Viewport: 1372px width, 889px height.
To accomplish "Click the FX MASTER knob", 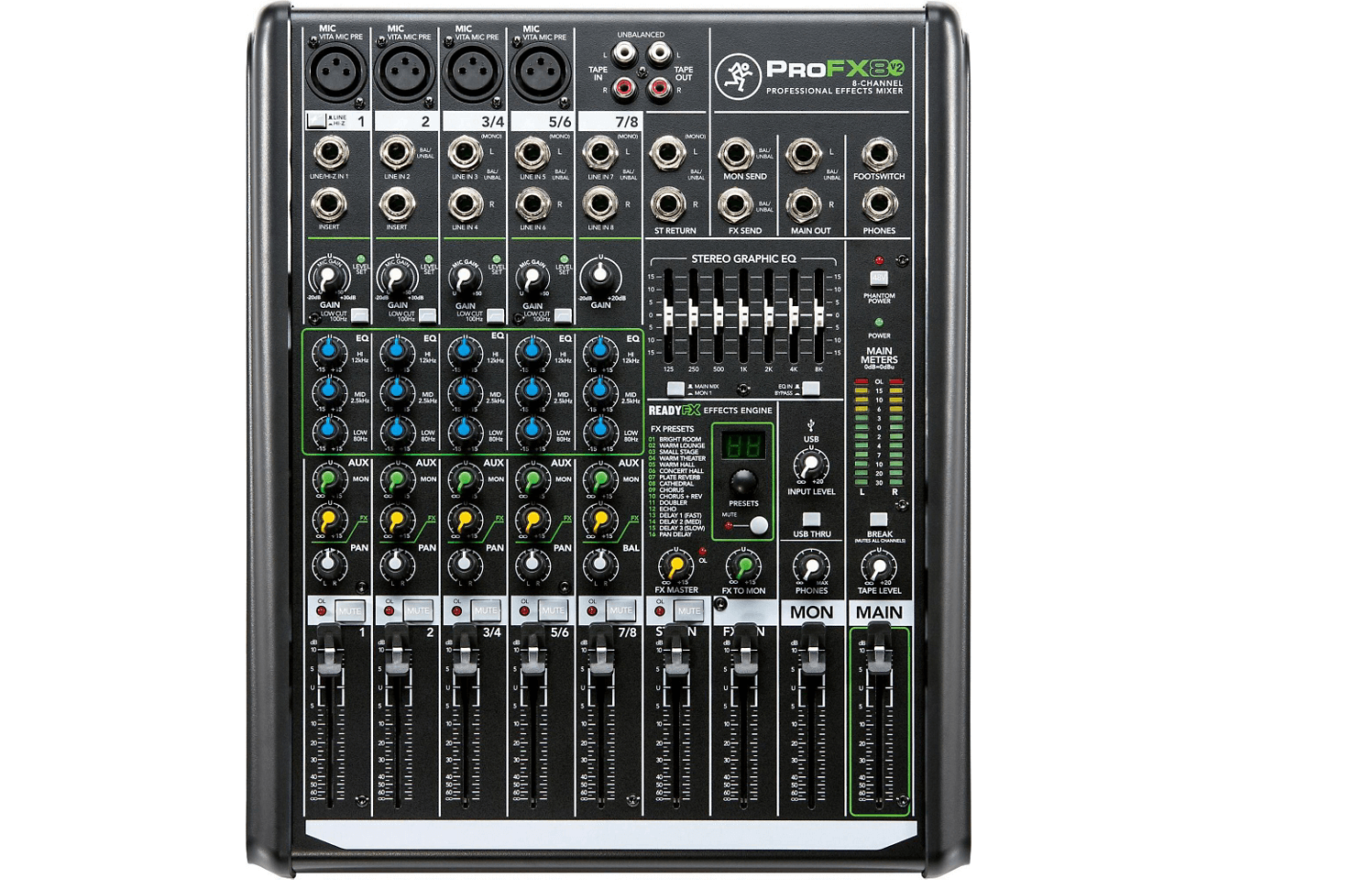I will [x=676, y=565].
